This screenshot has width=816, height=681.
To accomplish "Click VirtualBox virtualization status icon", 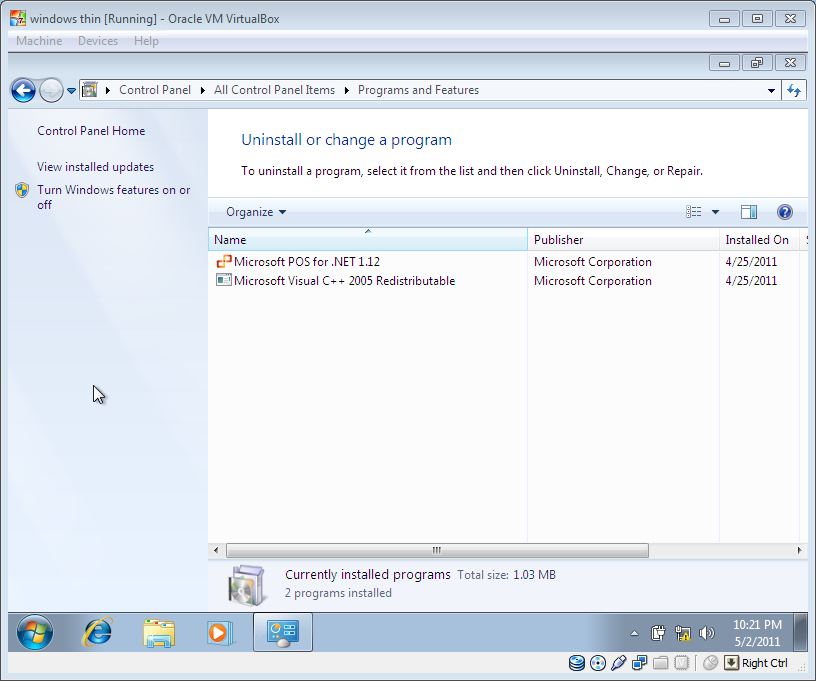I will pyautogui.click(x=681, y=663).
